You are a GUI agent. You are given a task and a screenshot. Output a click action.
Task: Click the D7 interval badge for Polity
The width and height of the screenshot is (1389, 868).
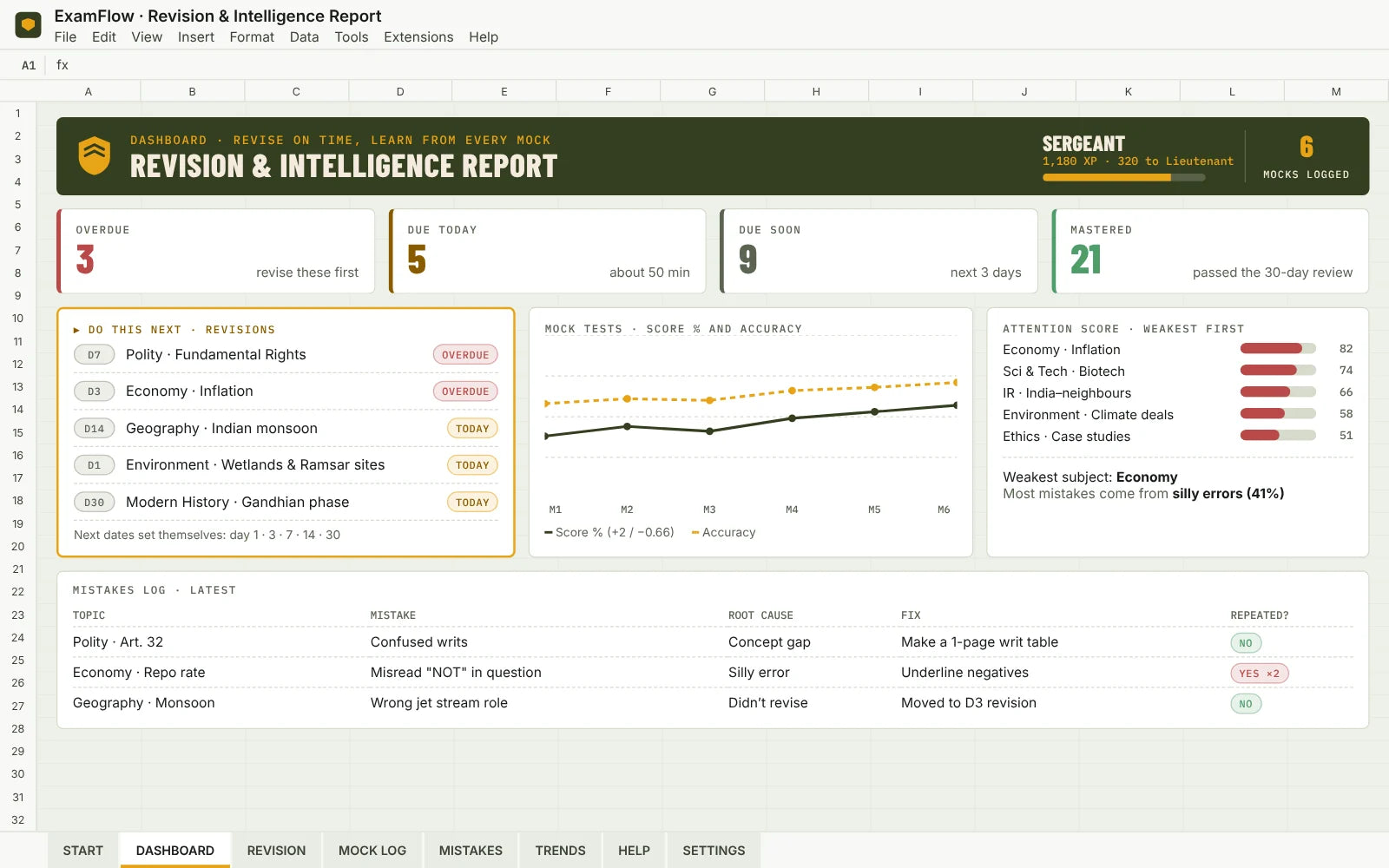(94, 355)
